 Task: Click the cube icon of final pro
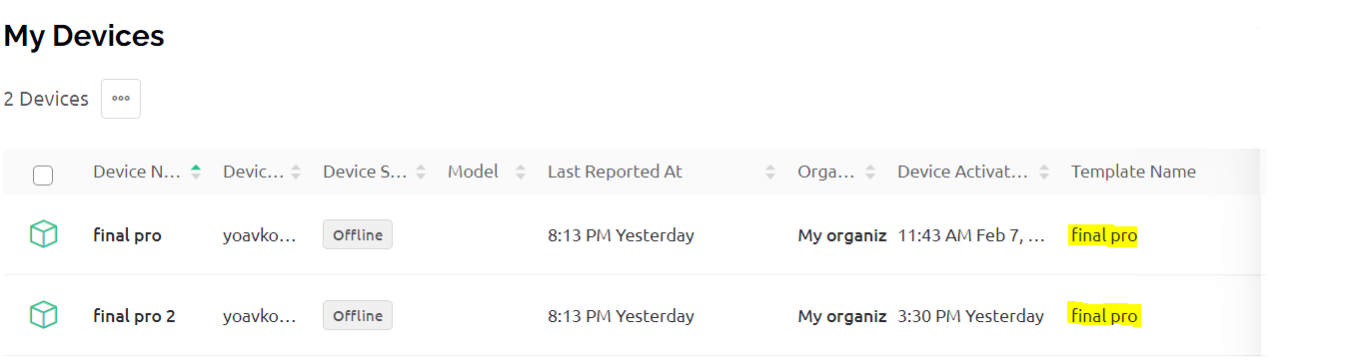pyautogui.click(x=43, y=235)
